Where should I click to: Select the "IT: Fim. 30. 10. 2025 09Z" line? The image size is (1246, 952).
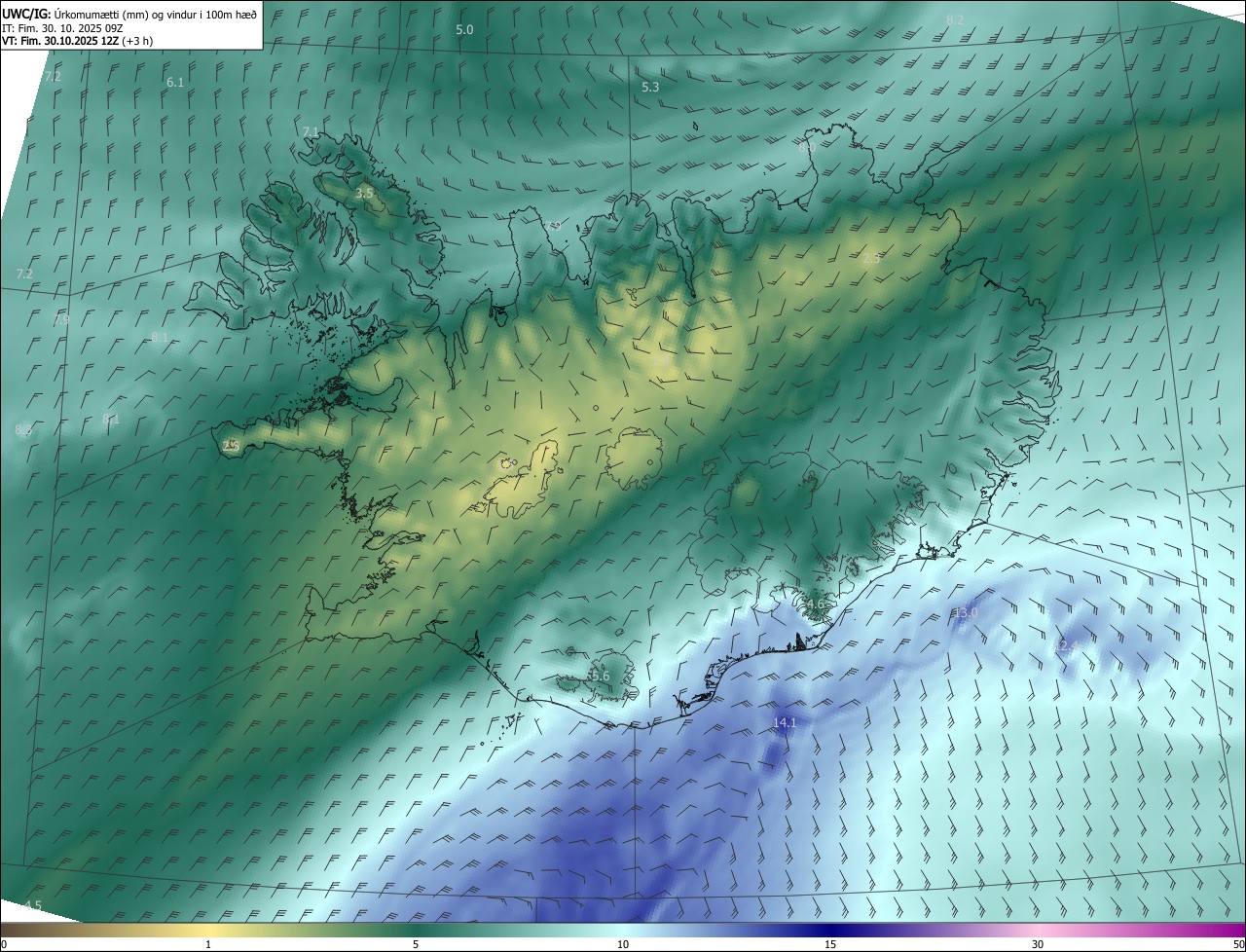click(63, 28)
